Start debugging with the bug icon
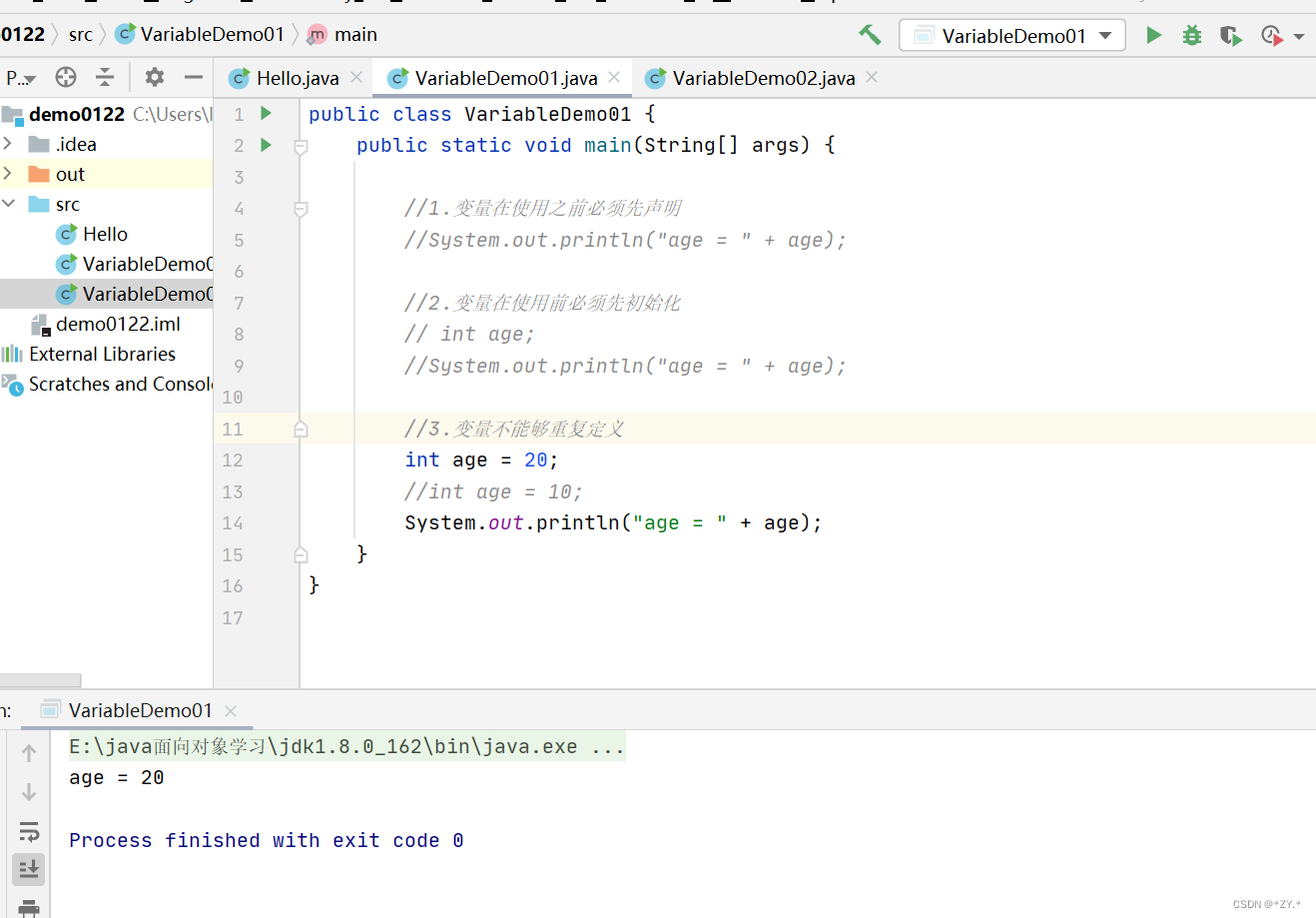 pyautogui.click(x=1191, y=35)
